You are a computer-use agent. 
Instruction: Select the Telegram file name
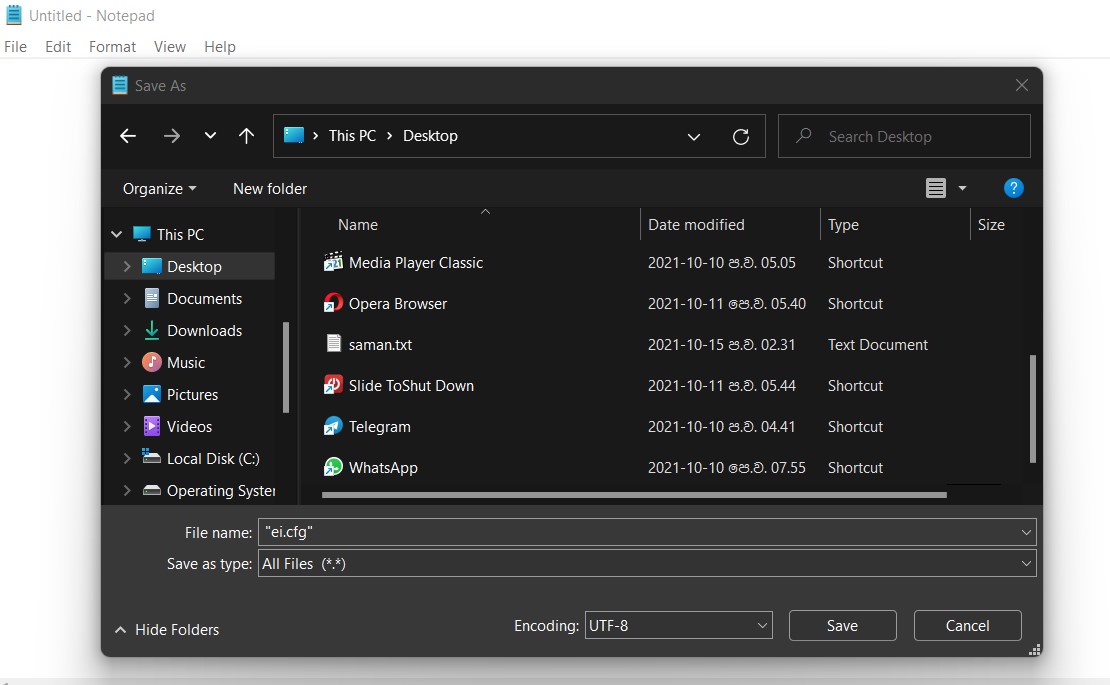pyautogui.click(x=379, y=427)
